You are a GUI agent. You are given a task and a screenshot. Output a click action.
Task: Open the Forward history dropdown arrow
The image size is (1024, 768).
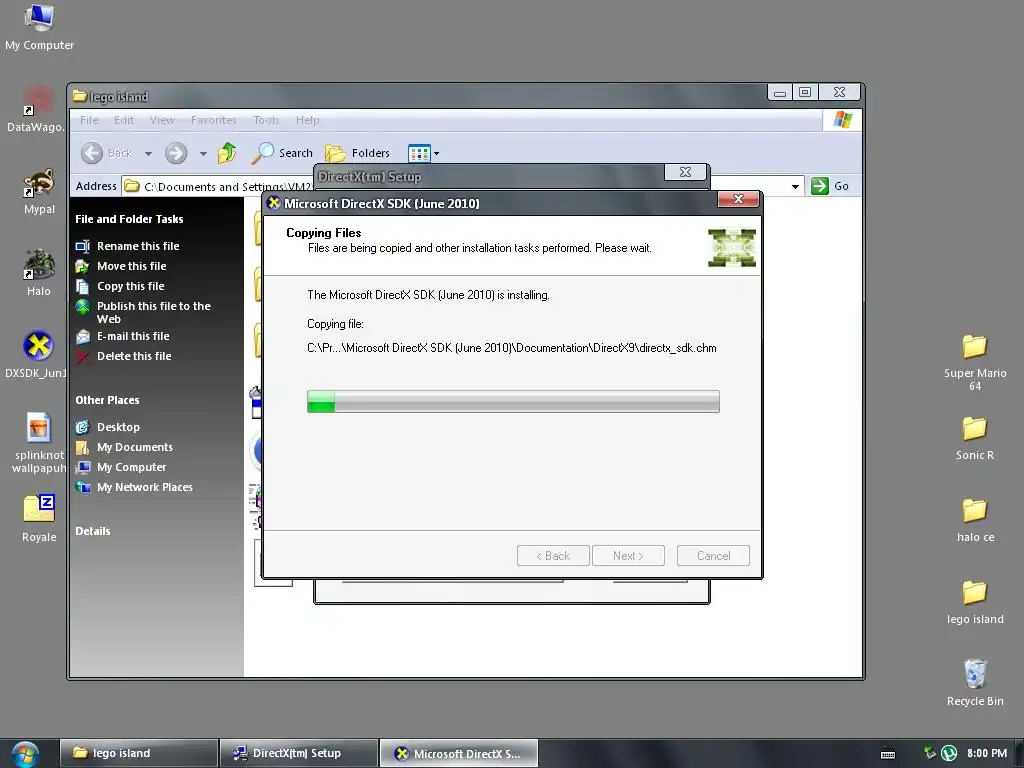203,153
